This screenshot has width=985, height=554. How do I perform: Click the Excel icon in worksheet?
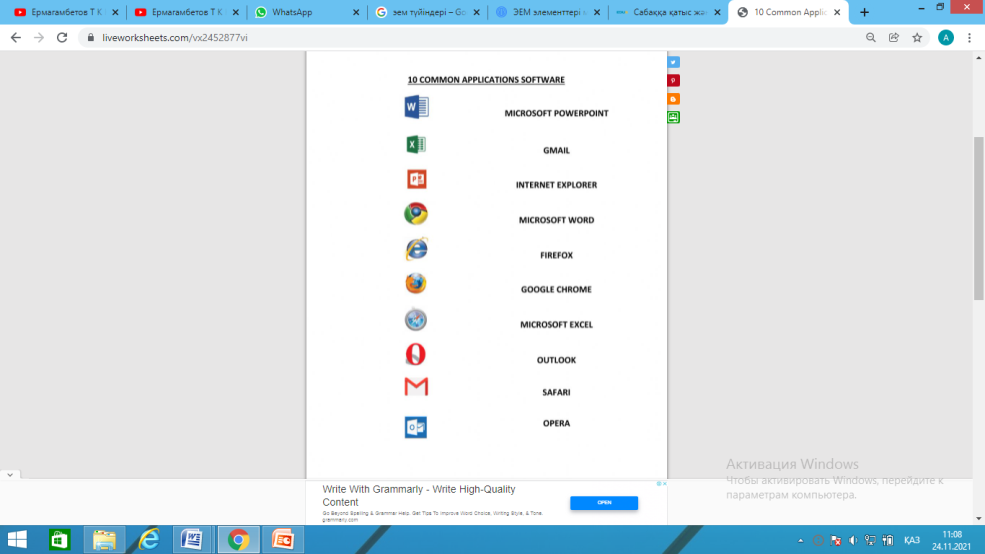pyautogui.click(x=416, y=144)
